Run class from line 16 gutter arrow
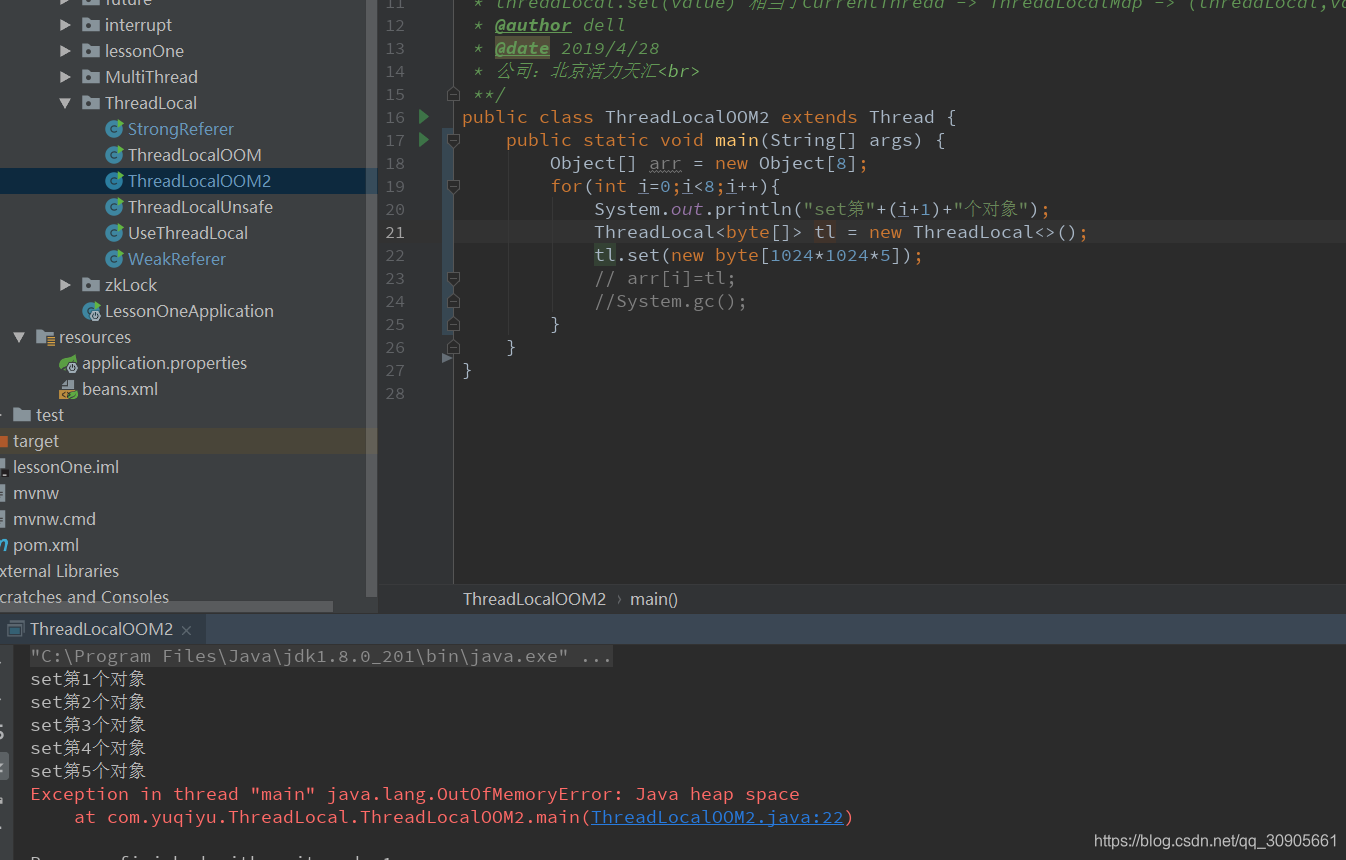 click(x=424, y=117)
